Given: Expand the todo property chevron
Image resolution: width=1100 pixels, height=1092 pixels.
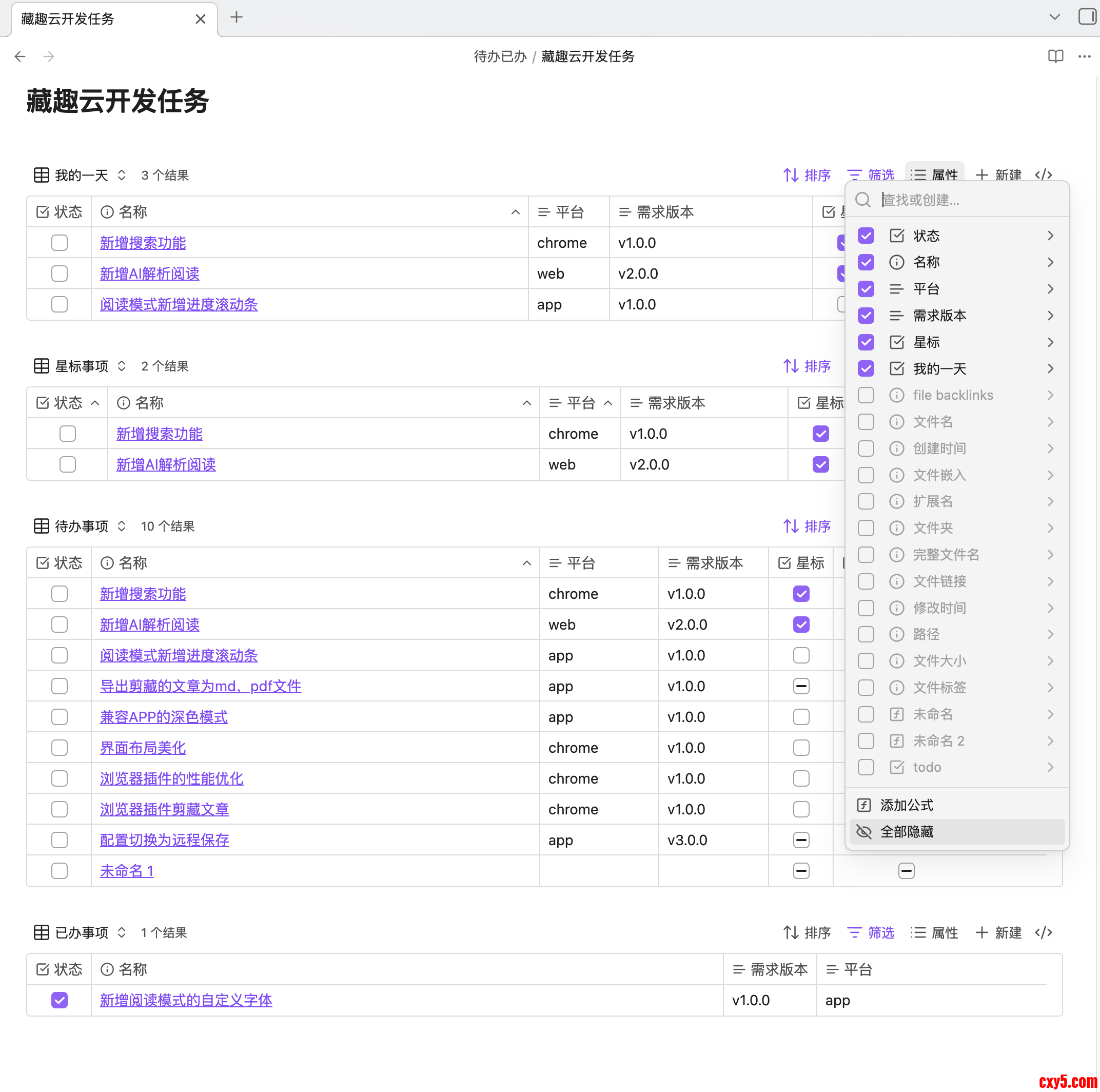Looking at the screenshot, I should [x=1050, y=768].
